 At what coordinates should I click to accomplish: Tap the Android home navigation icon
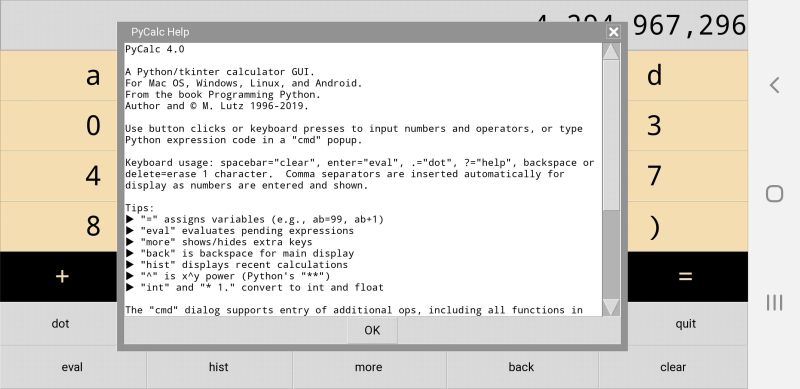[774, 193]
